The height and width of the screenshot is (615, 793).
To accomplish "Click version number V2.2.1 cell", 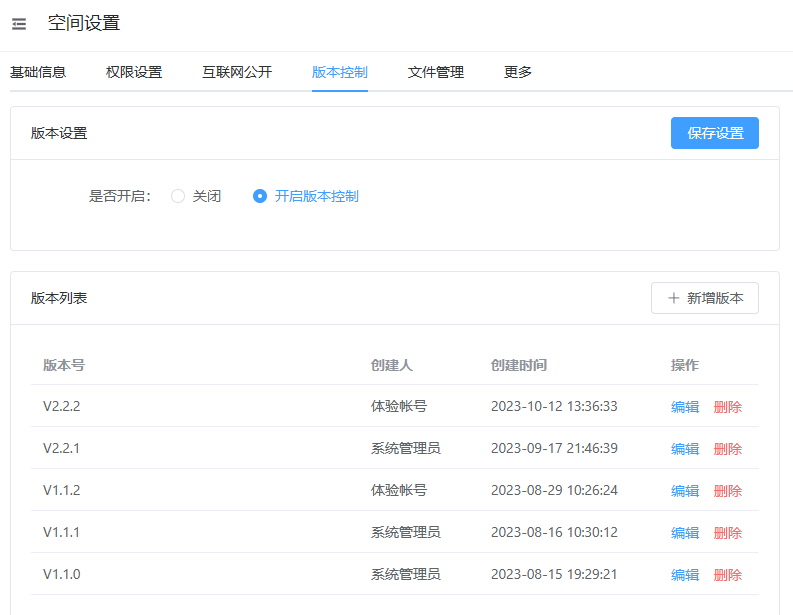I will coord(62,448).
